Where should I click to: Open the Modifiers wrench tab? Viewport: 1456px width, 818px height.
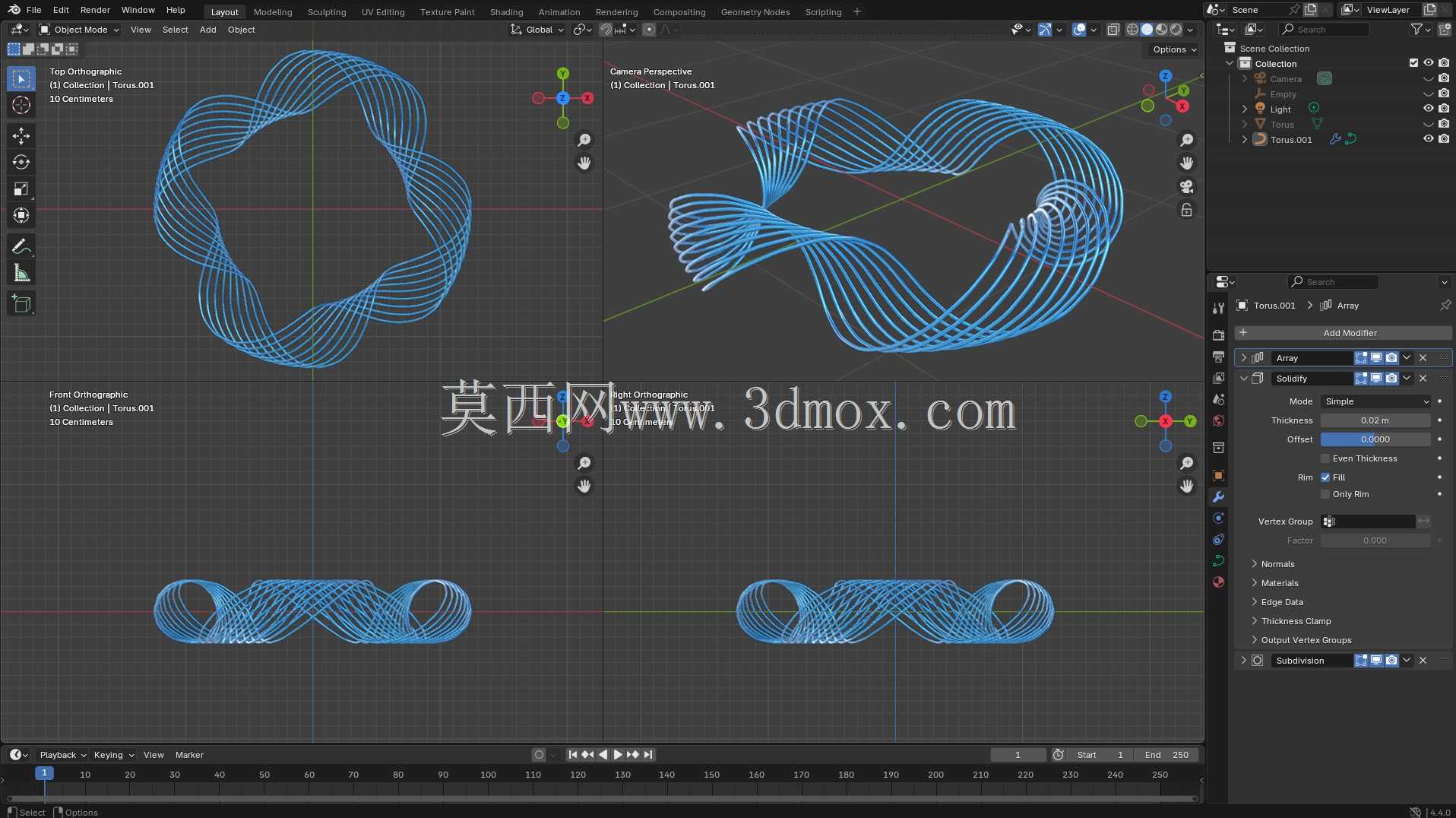[x=1218, y=496]
